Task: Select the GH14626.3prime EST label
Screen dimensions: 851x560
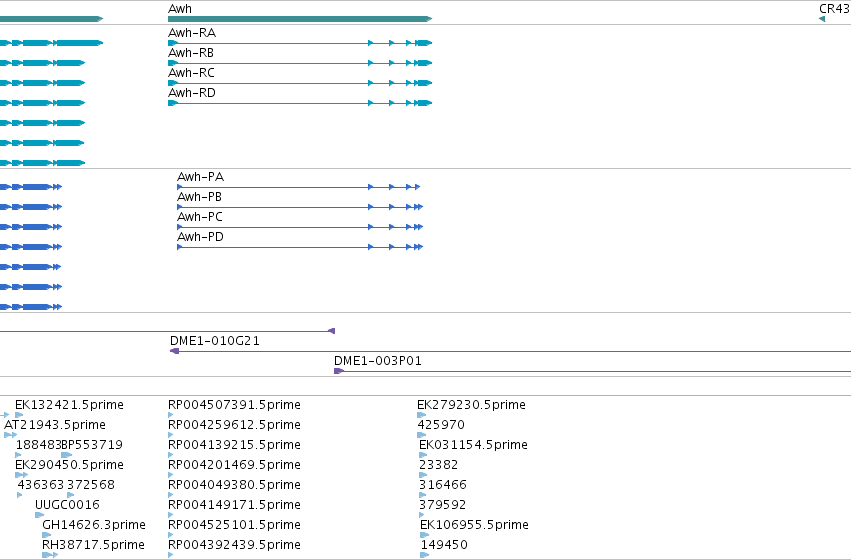Action: 94,525
